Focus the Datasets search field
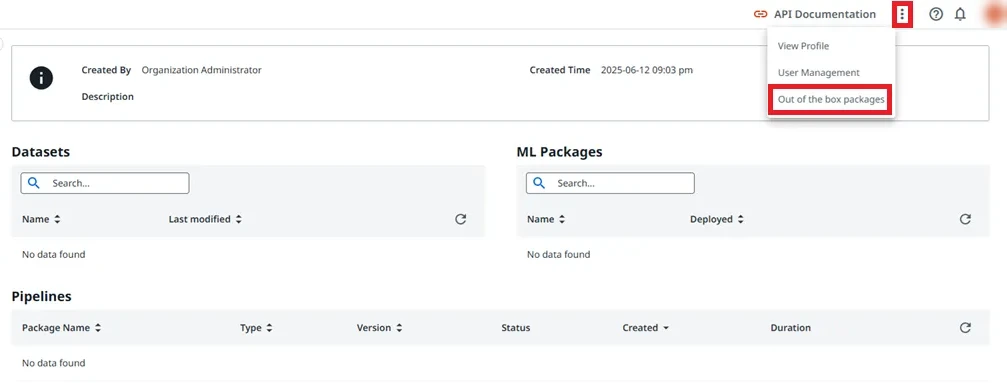 pos(105,183)
